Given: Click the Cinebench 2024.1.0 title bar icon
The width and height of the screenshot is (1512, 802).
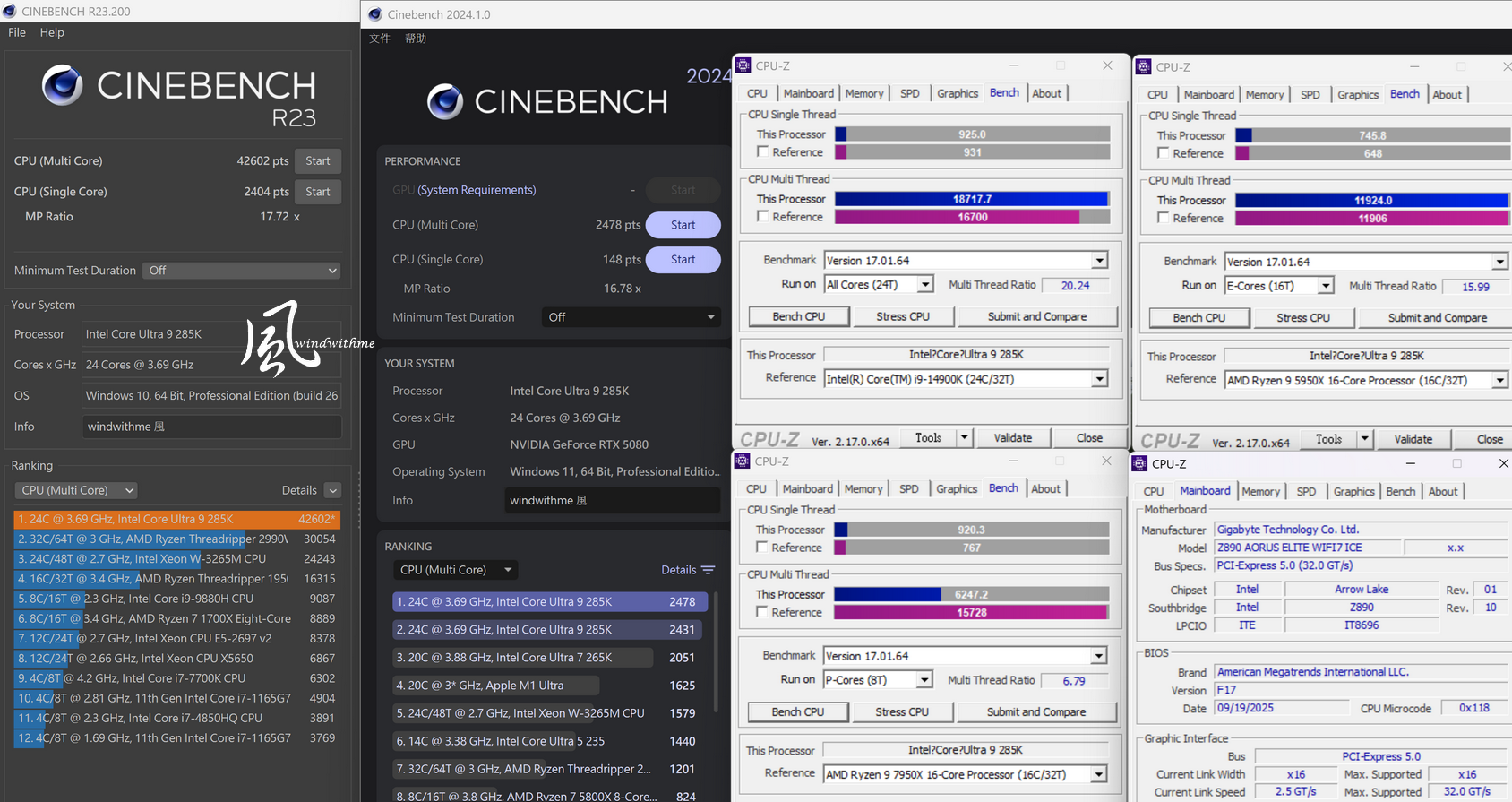Looking at the screenshot, I should click(x=375, y=14).
